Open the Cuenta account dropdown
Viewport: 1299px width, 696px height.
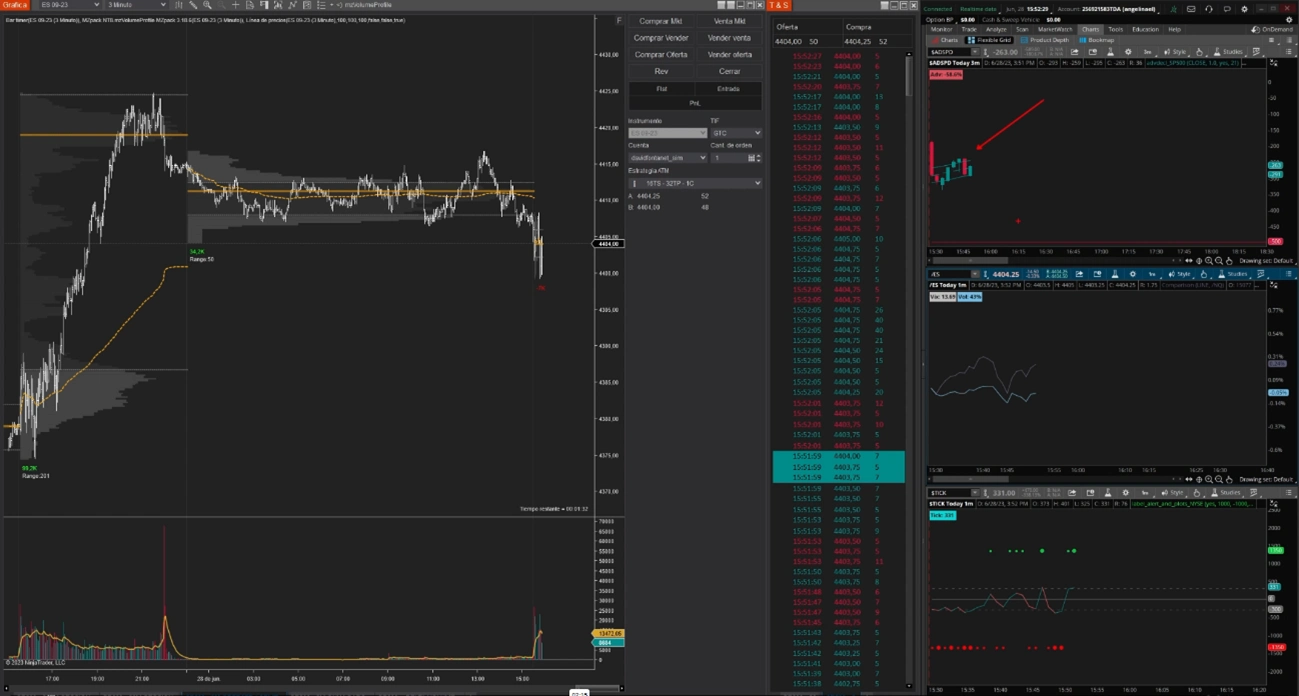pyautogui.click(x=668, y=158)
